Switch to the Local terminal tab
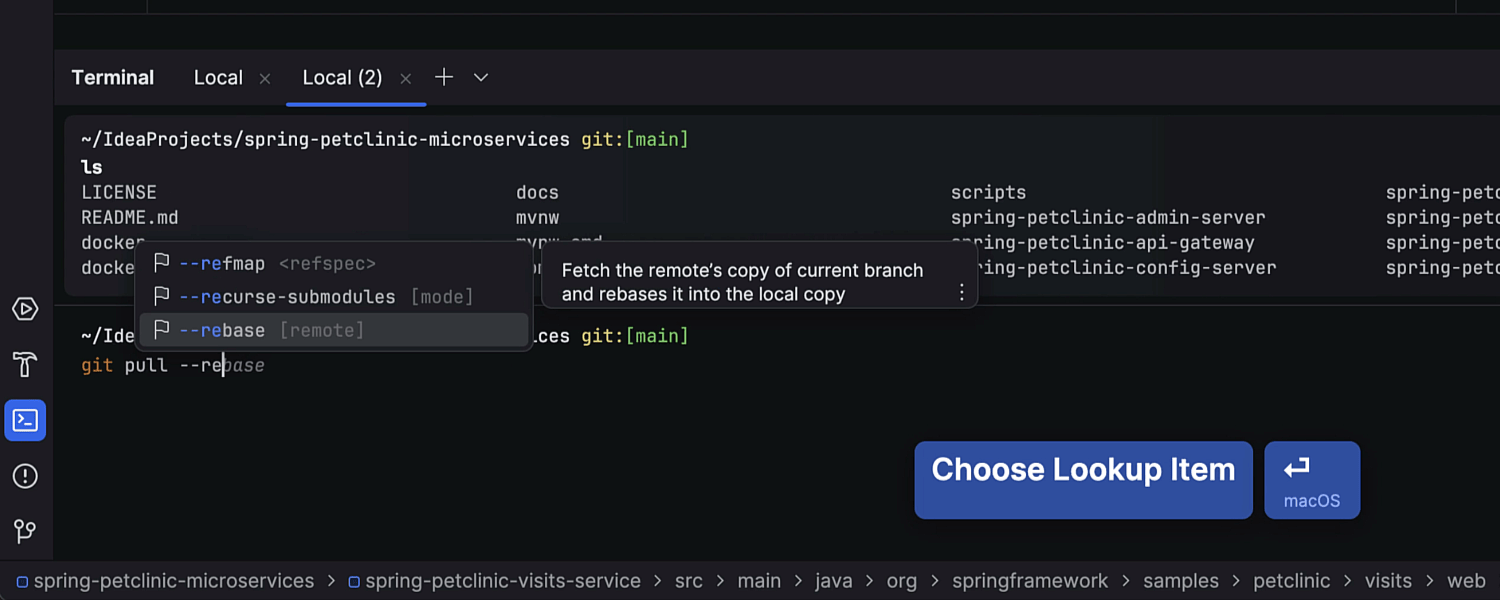 point(218,77)
